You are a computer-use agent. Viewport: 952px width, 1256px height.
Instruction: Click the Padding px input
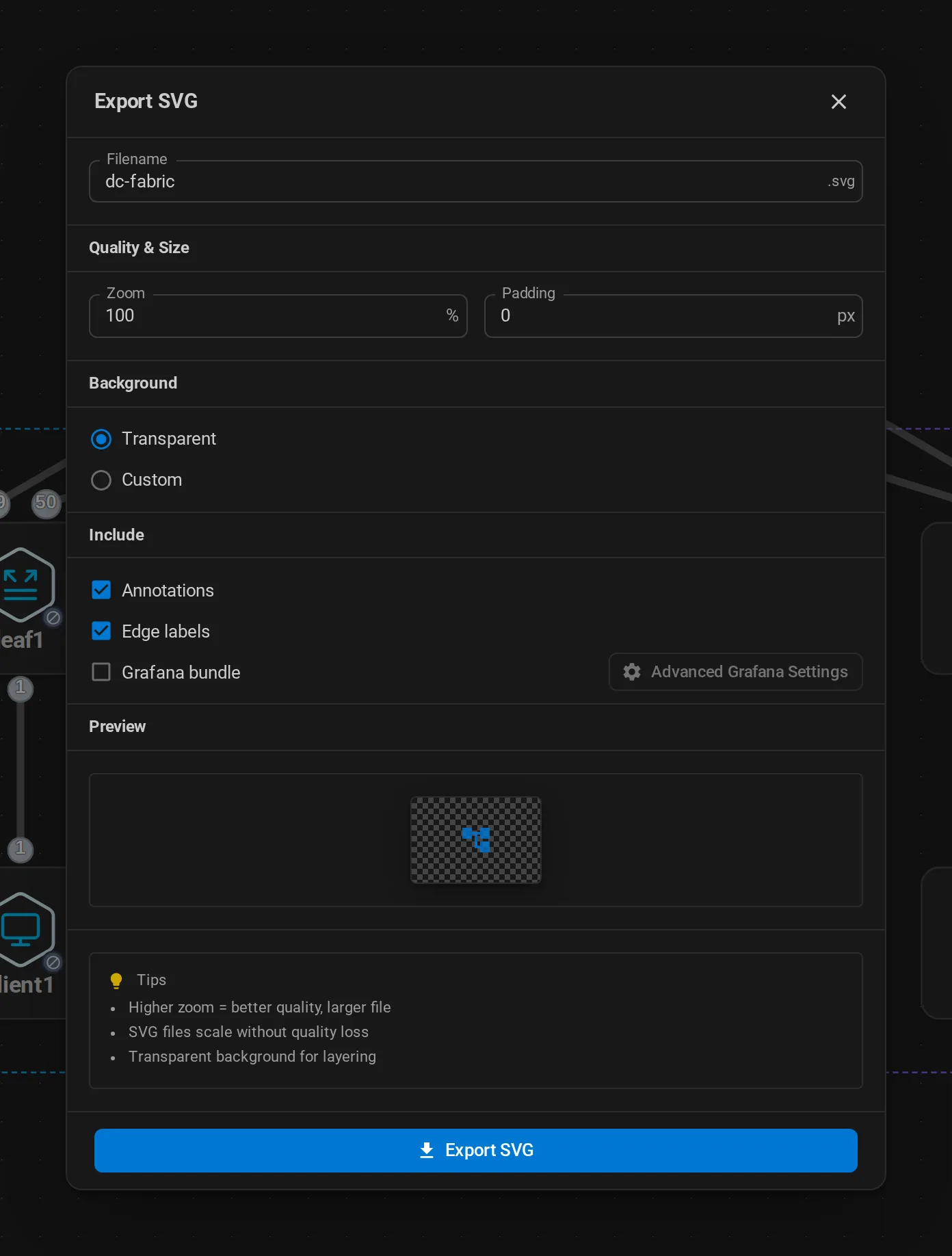[673, 316]
